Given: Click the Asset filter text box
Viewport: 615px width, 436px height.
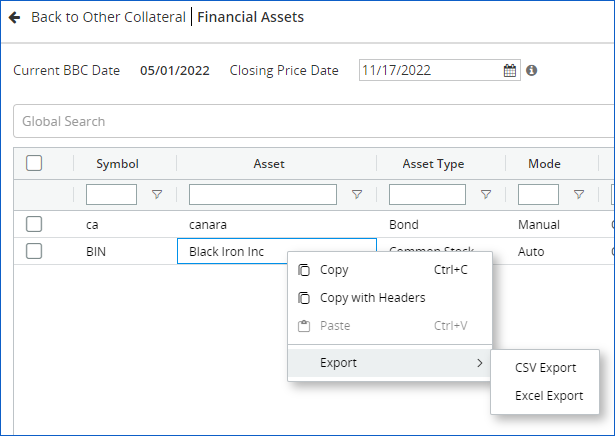Looking at the screenshot, I should tap(263, 195).
